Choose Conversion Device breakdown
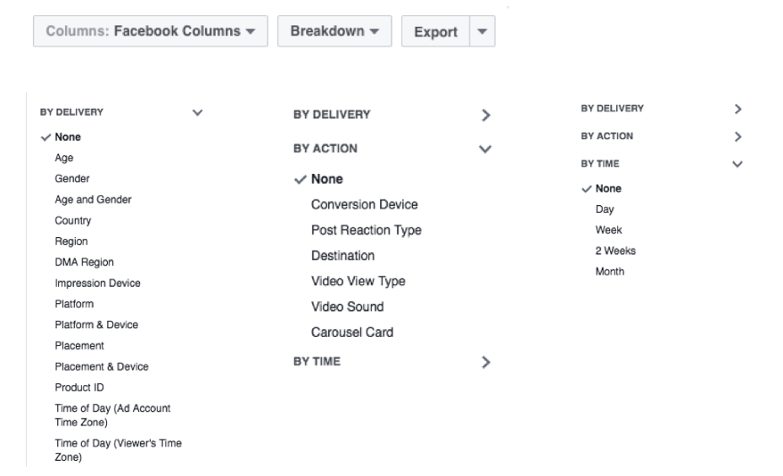Viewport: 783px width, 476px height. [364, 205]
